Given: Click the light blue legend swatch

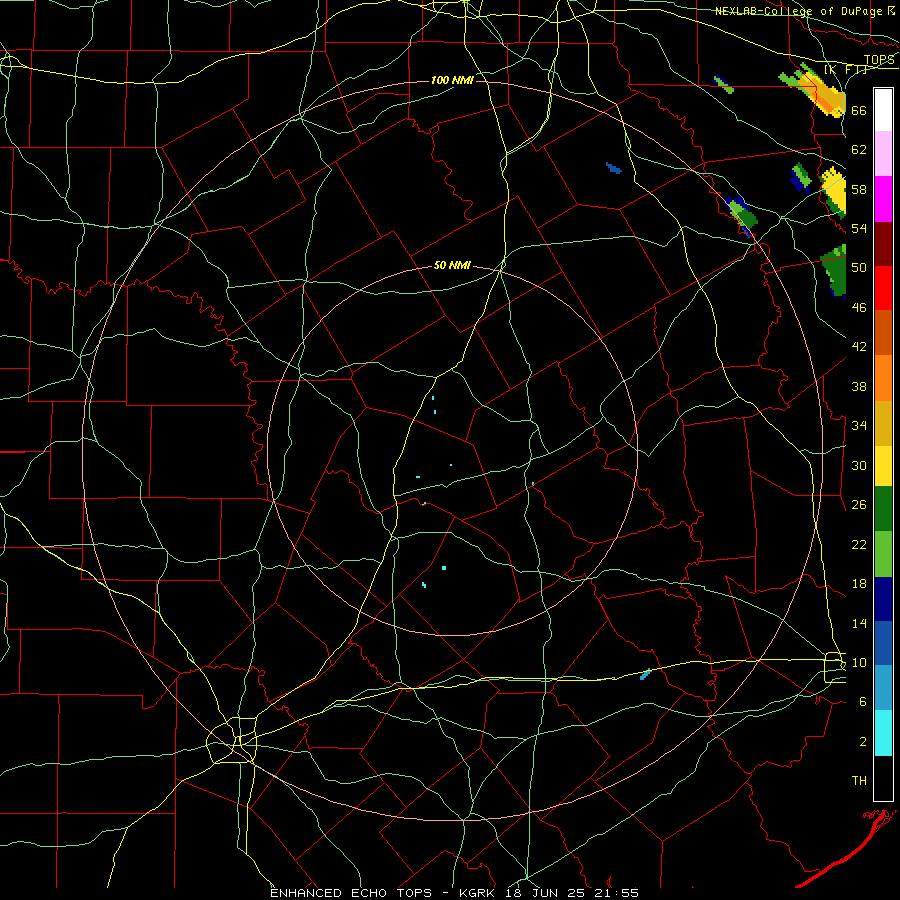Looking at the screenshot, I should pyautogui.click(x=883, y=688).
